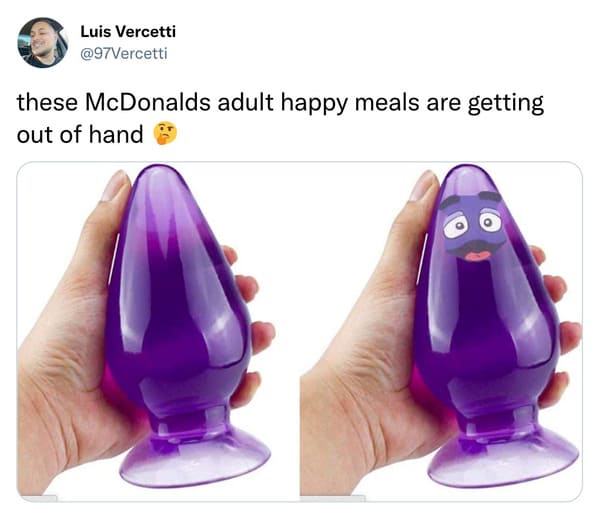Screen dimensions: 599x518
Task: Open the right attached image with face
Action: tap(442, 332)
